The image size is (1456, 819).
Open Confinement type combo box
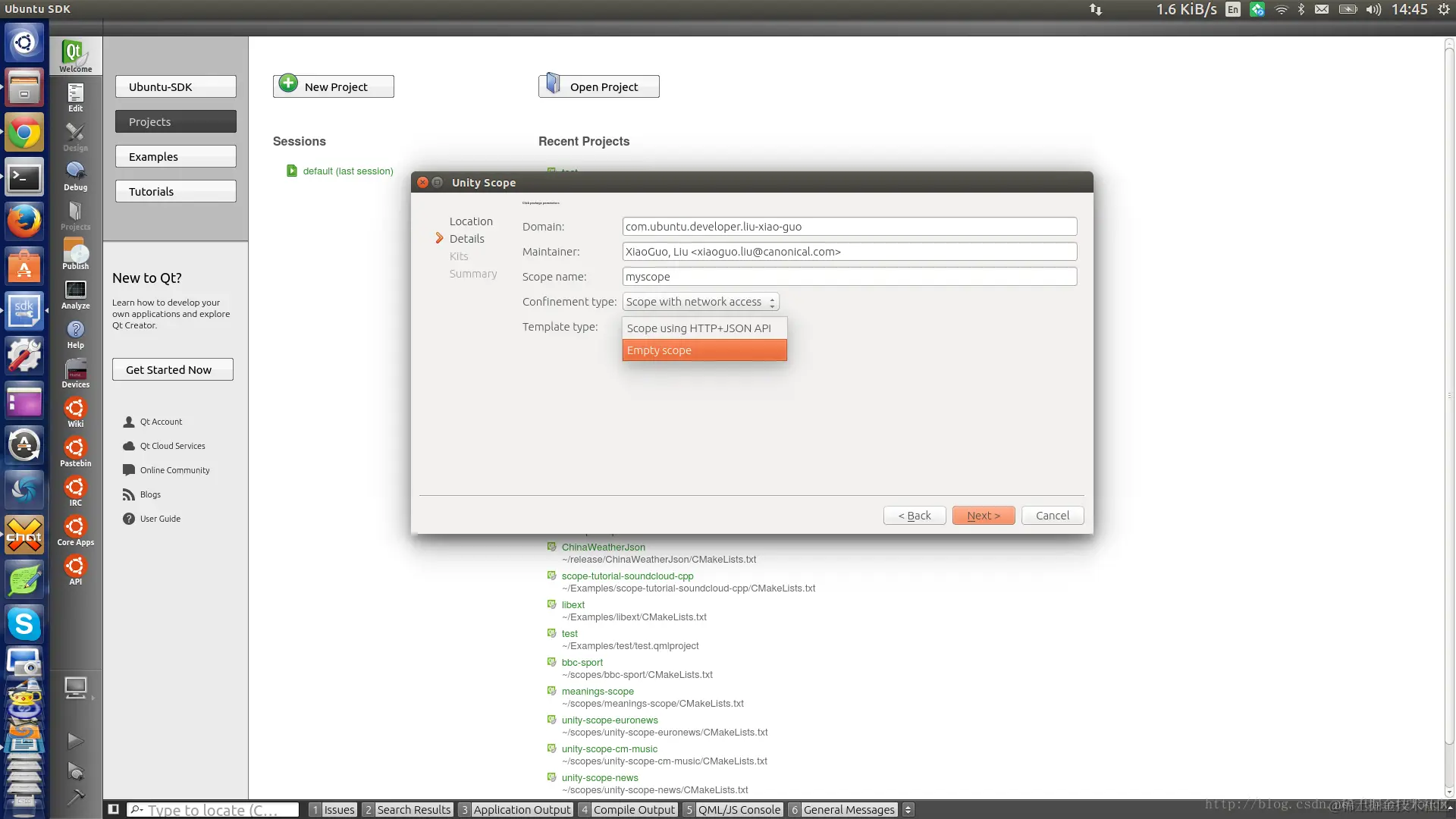click(x=700, y=302)
